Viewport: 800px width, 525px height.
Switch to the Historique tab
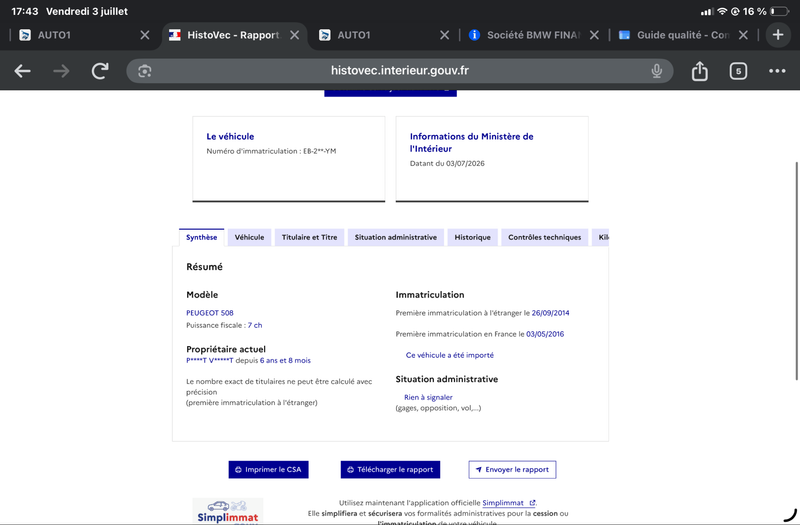coord(472,237)
